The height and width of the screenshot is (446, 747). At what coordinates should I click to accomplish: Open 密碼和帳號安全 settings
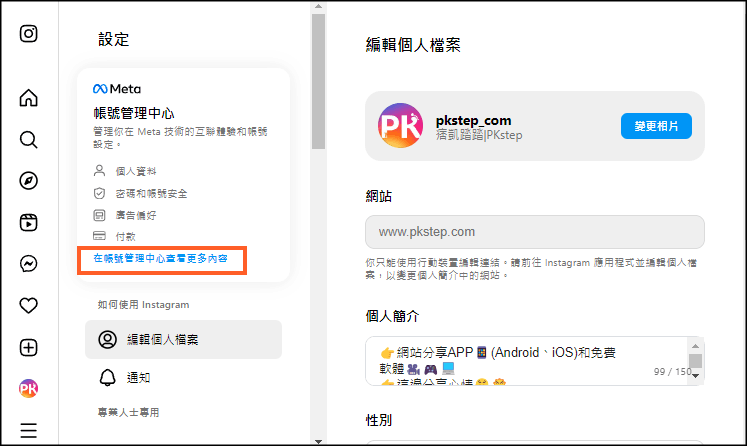point(151,193)
